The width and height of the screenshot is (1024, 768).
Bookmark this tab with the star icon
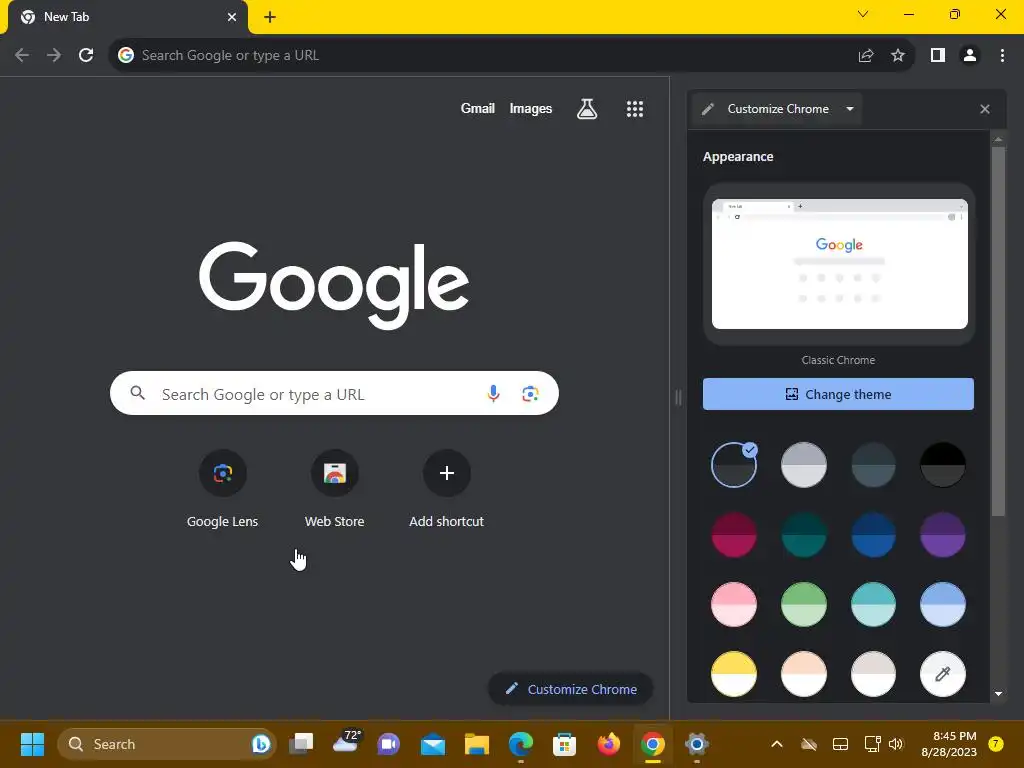[x=898, y=56]
